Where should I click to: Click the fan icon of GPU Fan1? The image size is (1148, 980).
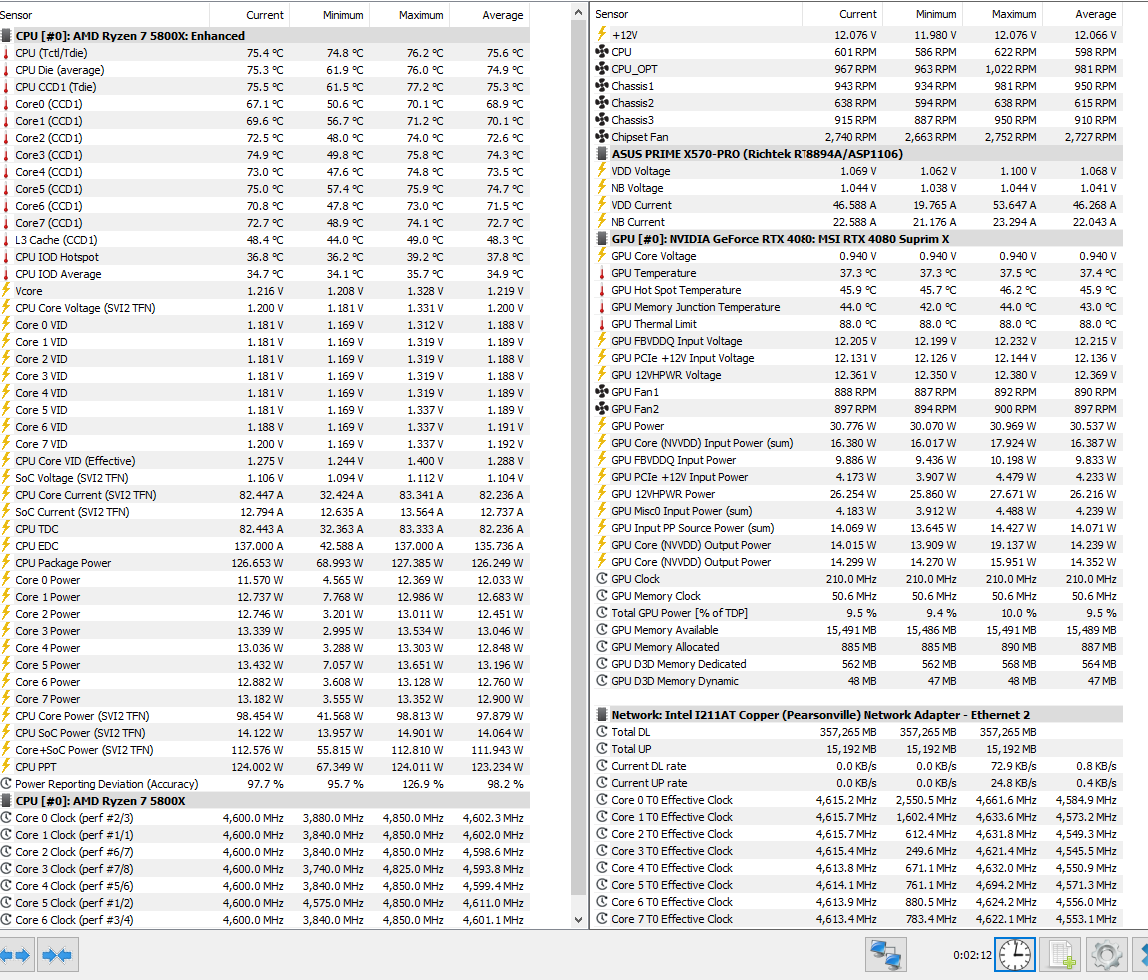(x=602, y=392)
